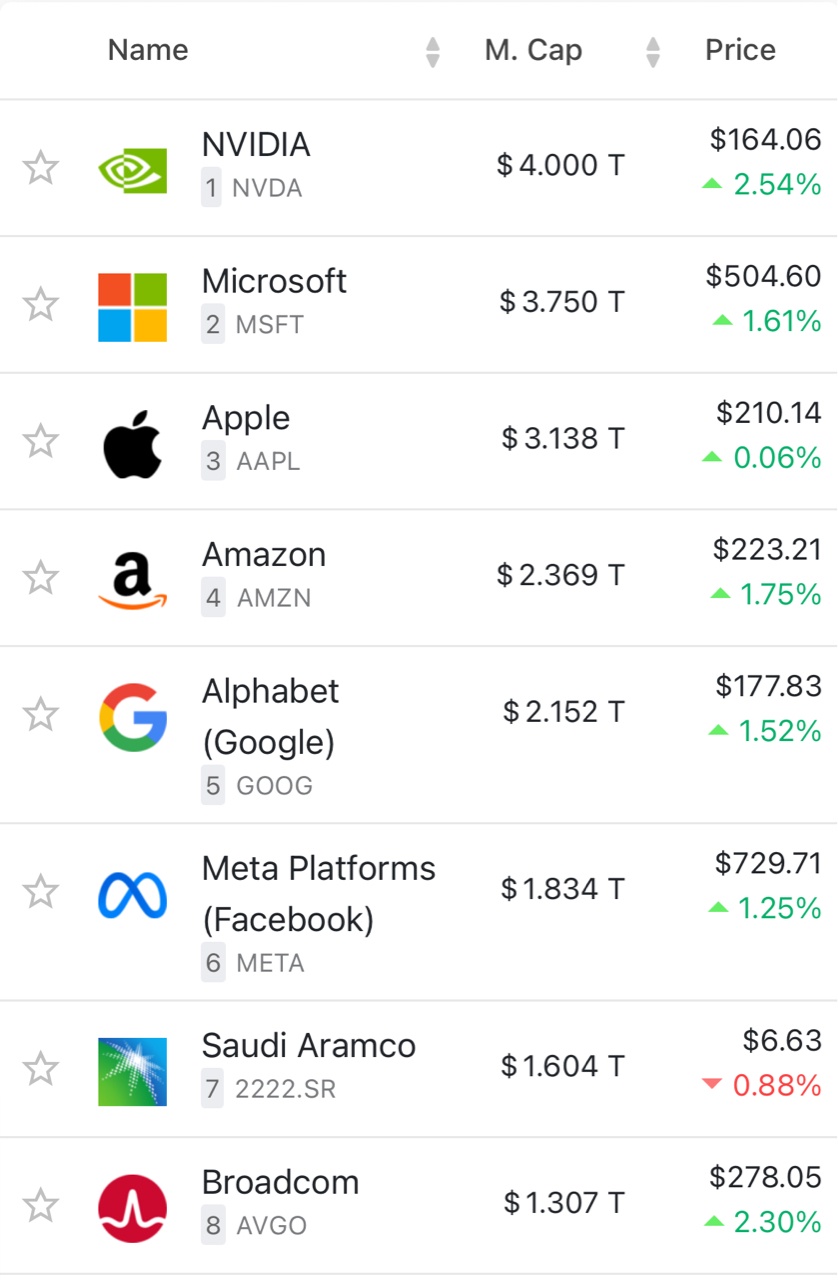Click the Microsoft four-square logo
The image size is (838, 1280).
132,306
